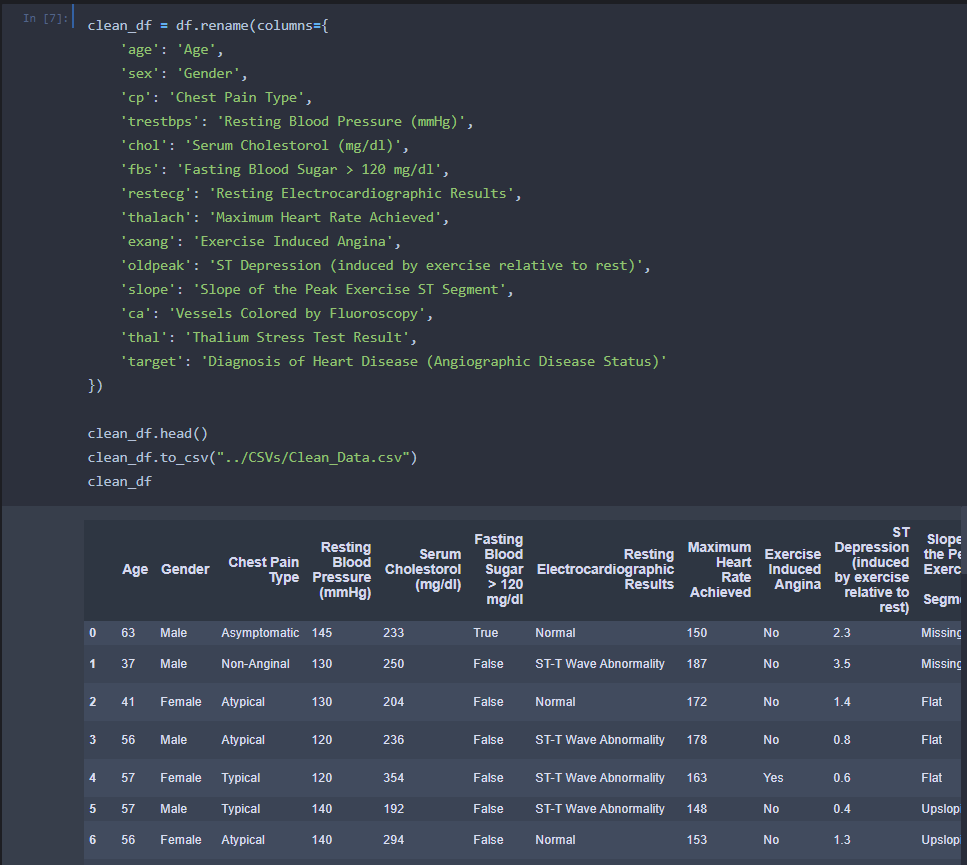
Task: Click the 'Thalium Stress Test Result' string
Action: tap(297, 338)
